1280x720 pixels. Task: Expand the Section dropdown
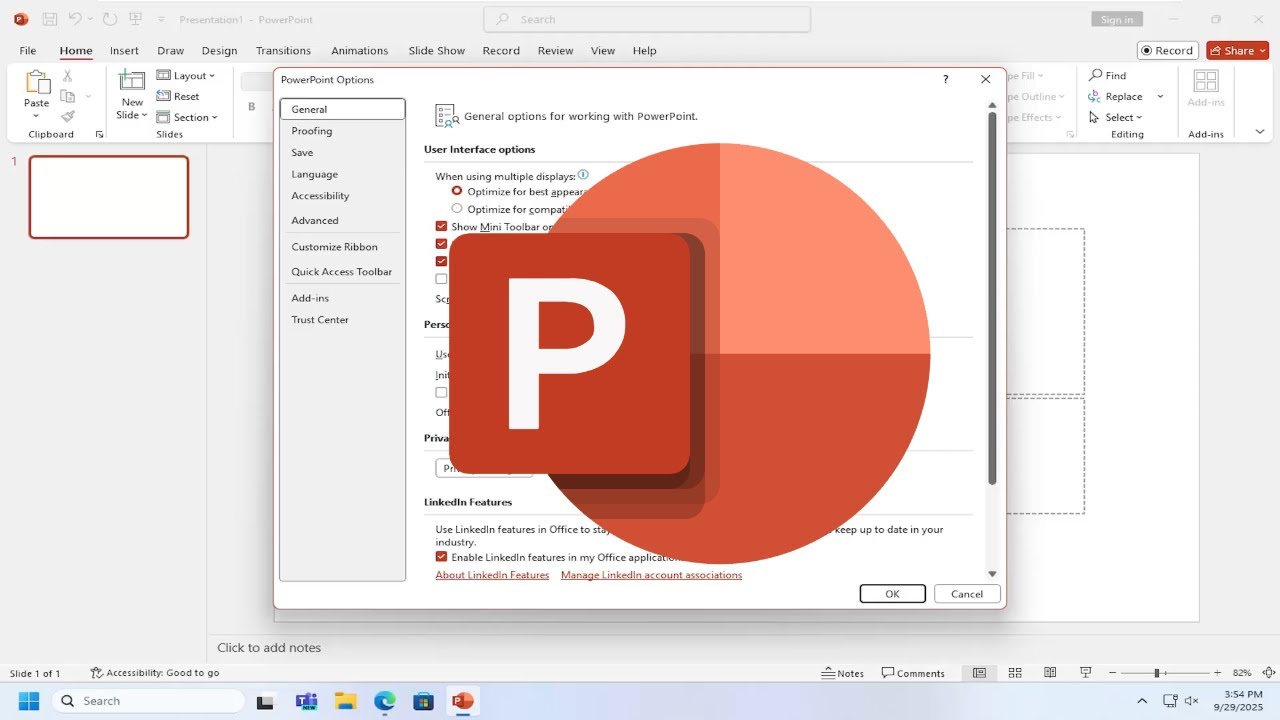187,117
